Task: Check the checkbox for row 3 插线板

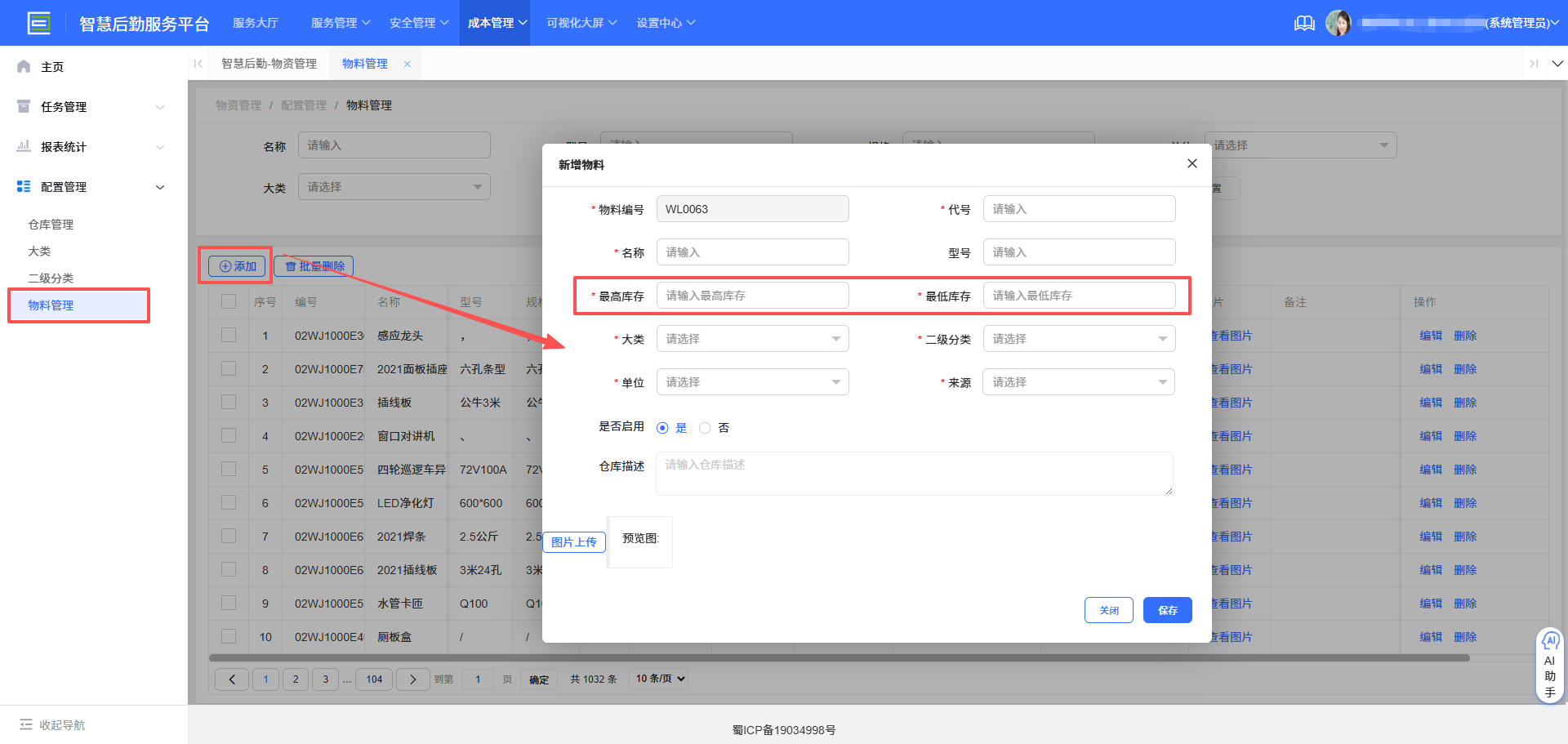Action: [x=228, y=402]
